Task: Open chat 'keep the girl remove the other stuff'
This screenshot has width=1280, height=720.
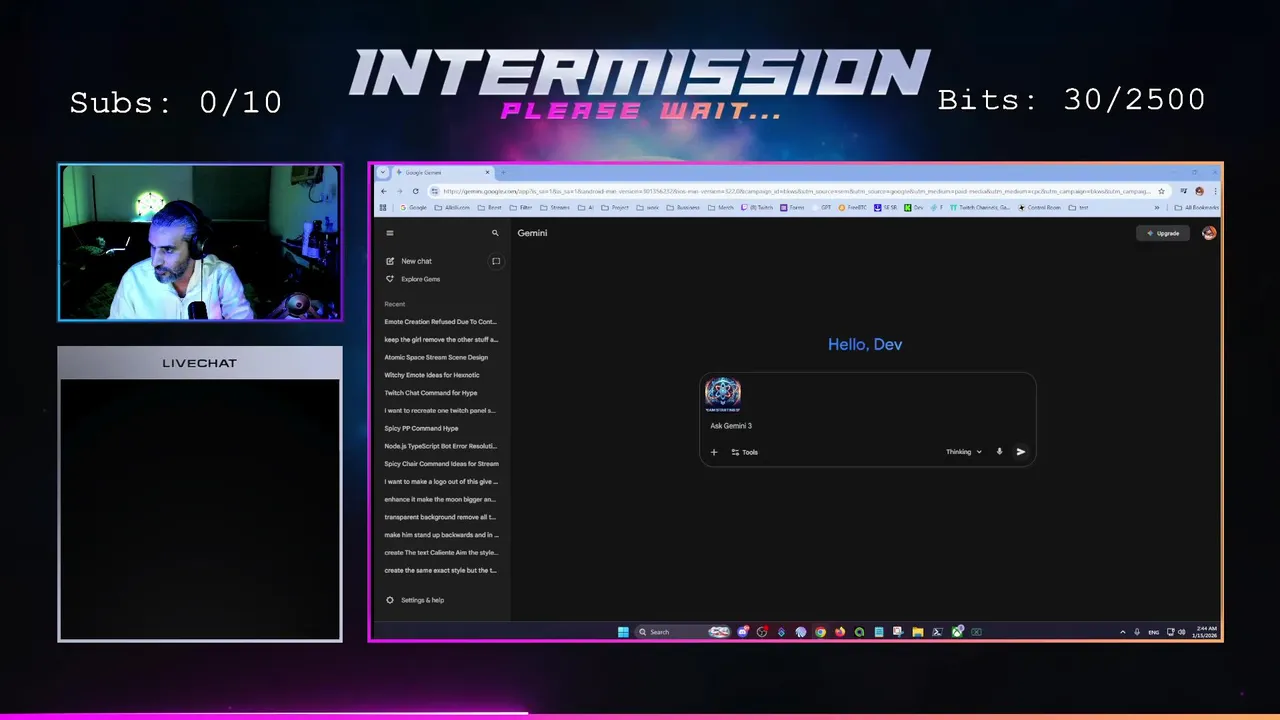Action: [x=441, y=339]
